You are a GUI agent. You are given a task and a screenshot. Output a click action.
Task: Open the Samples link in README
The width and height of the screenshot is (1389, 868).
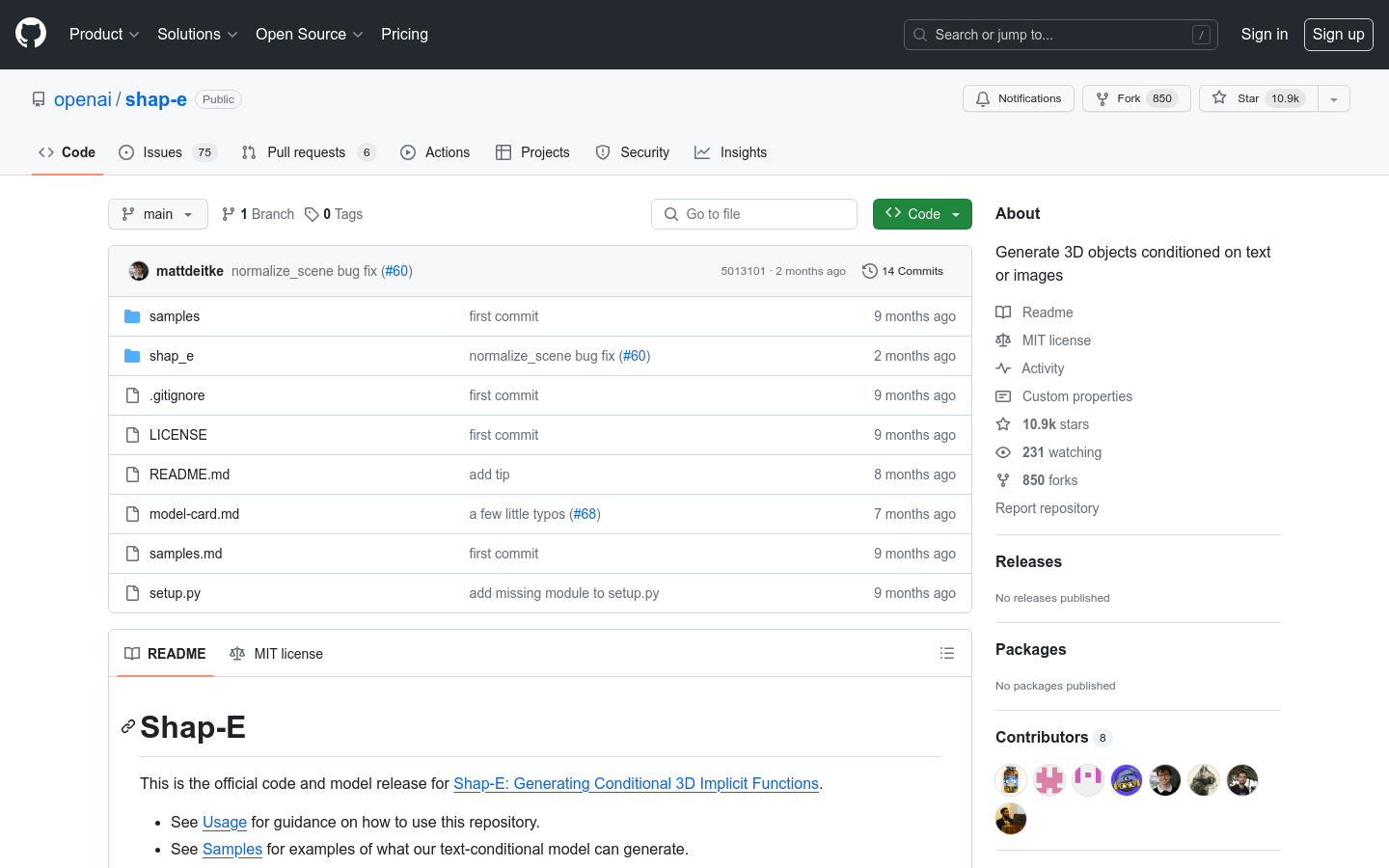click(232, 850)
